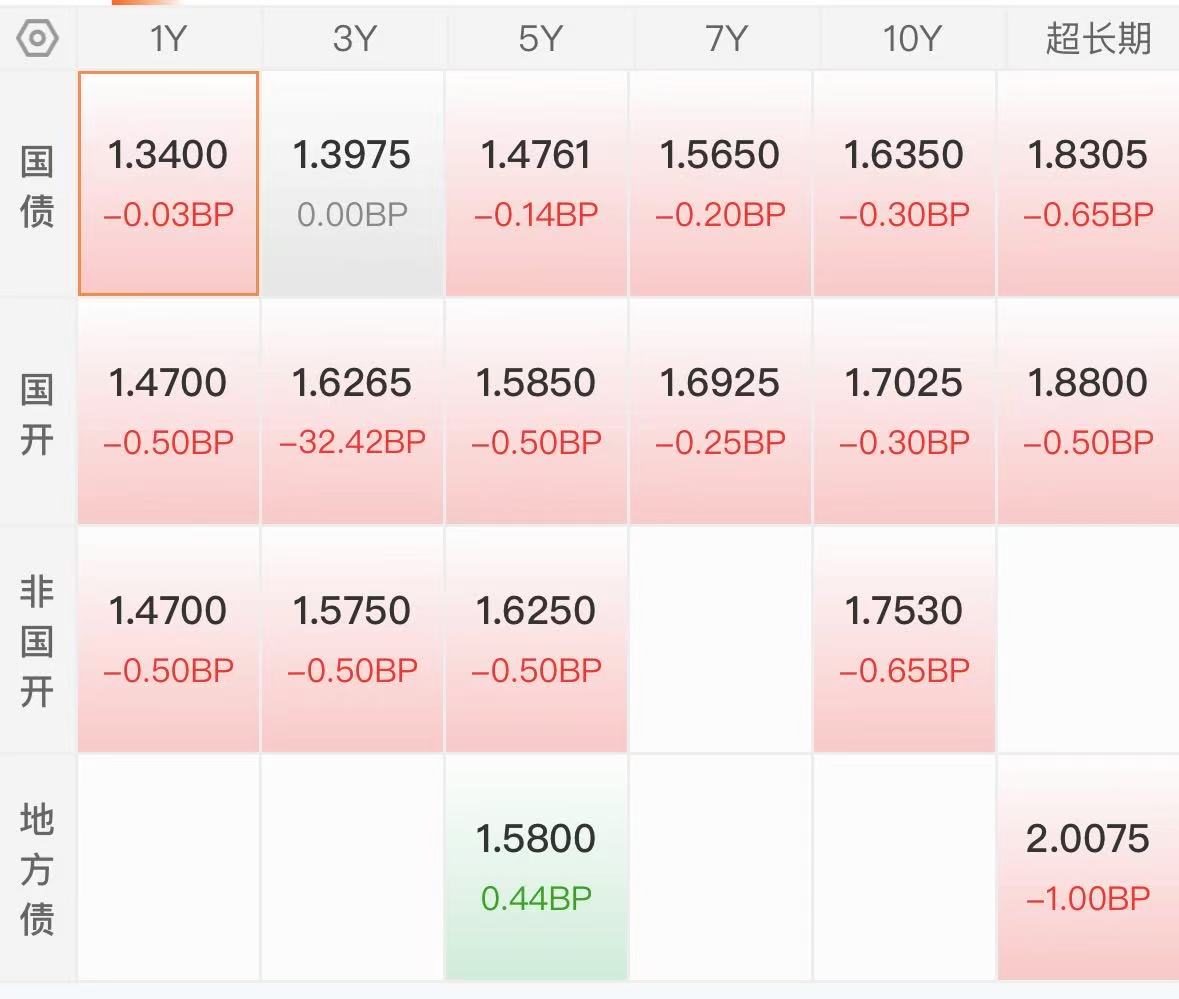
Task: Open 国债 超长期 cell showing 1.8305
Action: coord(1089,183)
